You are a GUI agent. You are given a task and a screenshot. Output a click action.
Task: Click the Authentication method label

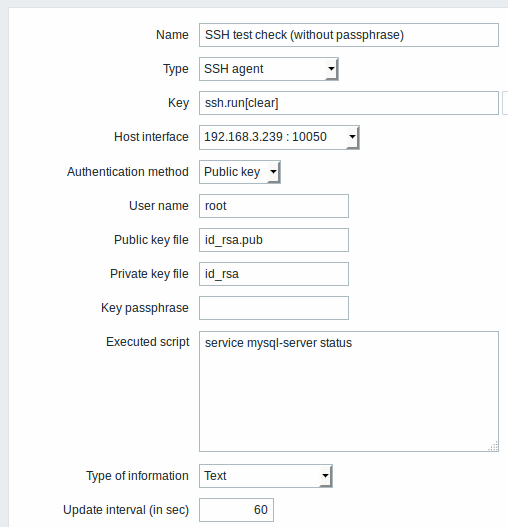tap(128, 172)
